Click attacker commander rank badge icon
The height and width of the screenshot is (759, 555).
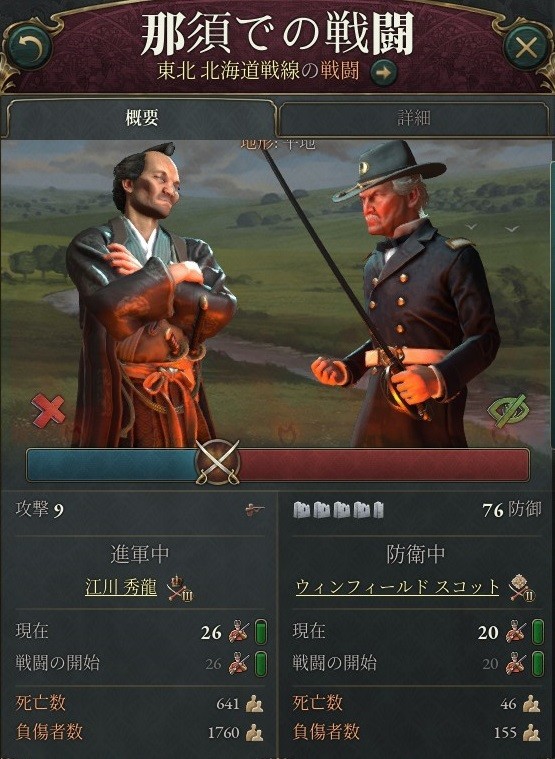[180, 589]
